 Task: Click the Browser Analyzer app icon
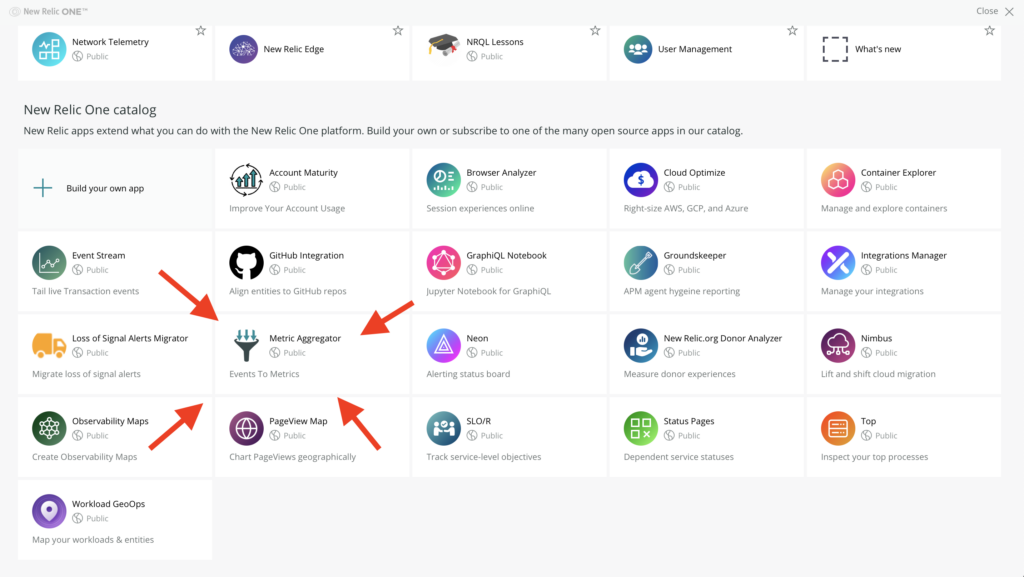[x=443, y=179]
